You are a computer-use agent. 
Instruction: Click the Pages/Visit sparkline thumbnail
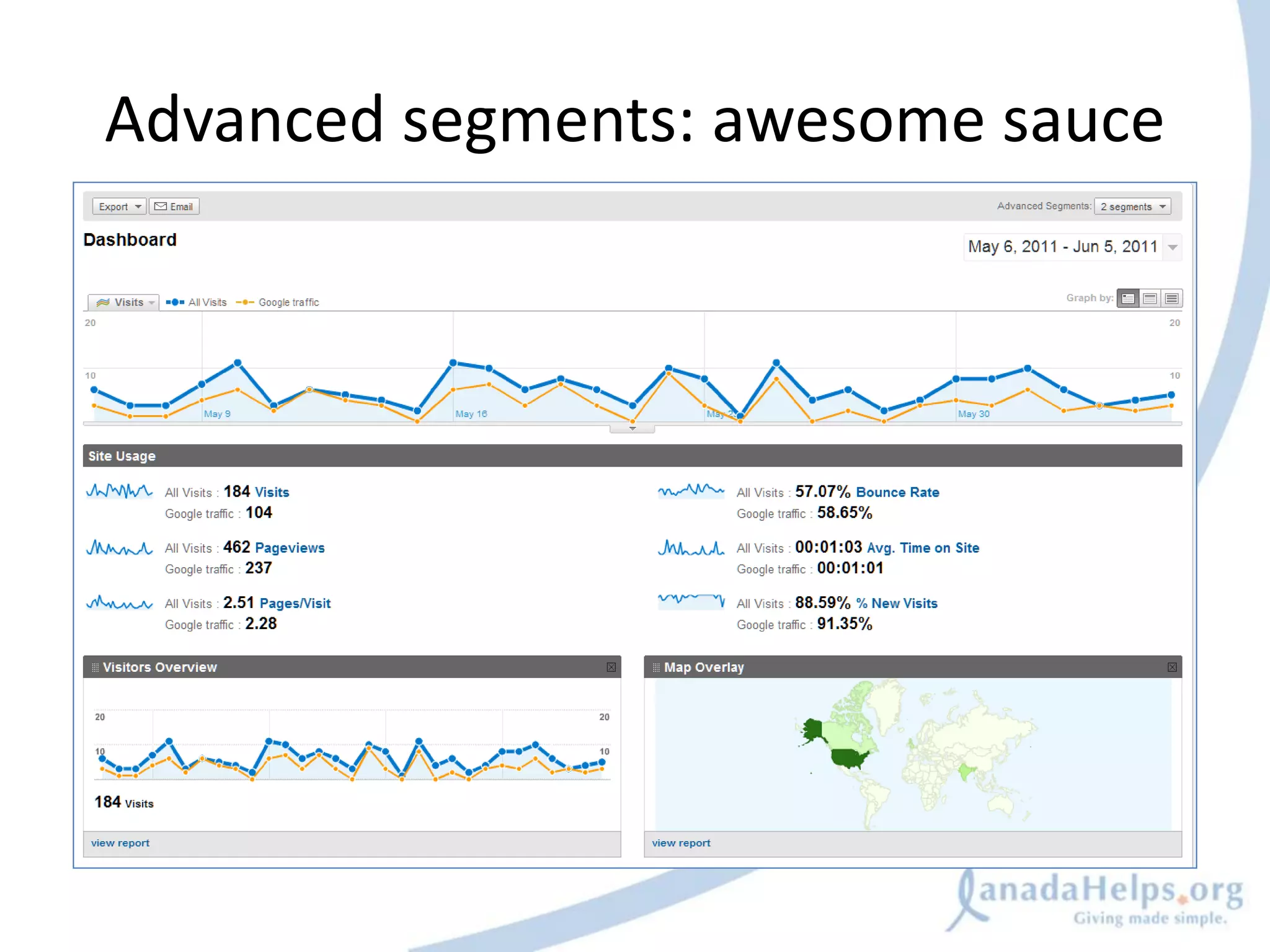[119, 602]
